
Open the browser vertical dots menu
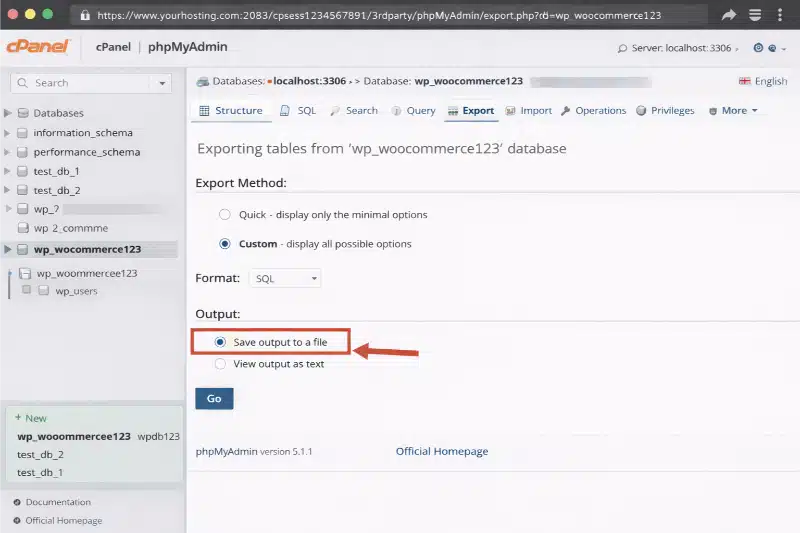[x=780, y=15]
